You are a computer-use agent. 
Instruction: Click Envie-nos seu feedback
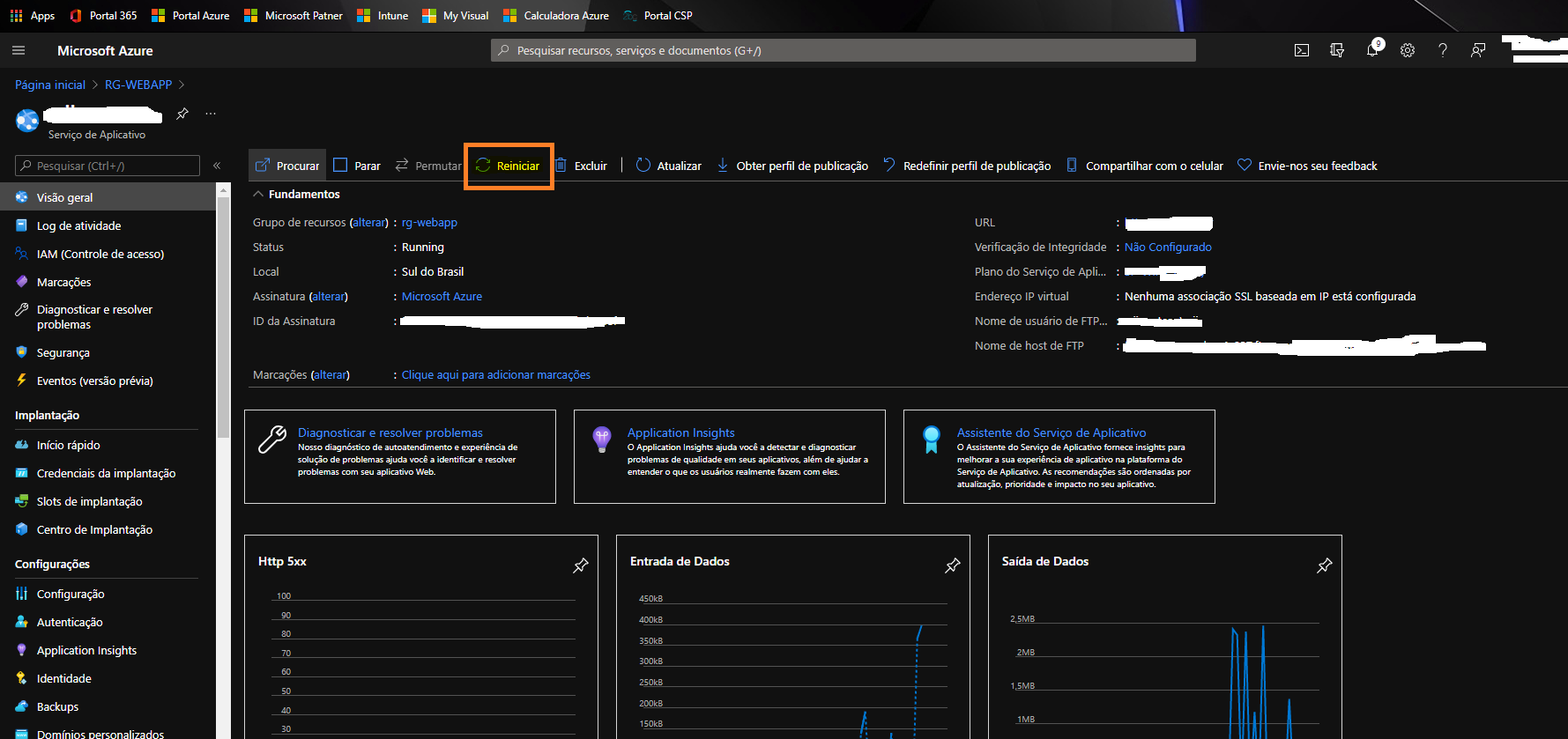1307,166
